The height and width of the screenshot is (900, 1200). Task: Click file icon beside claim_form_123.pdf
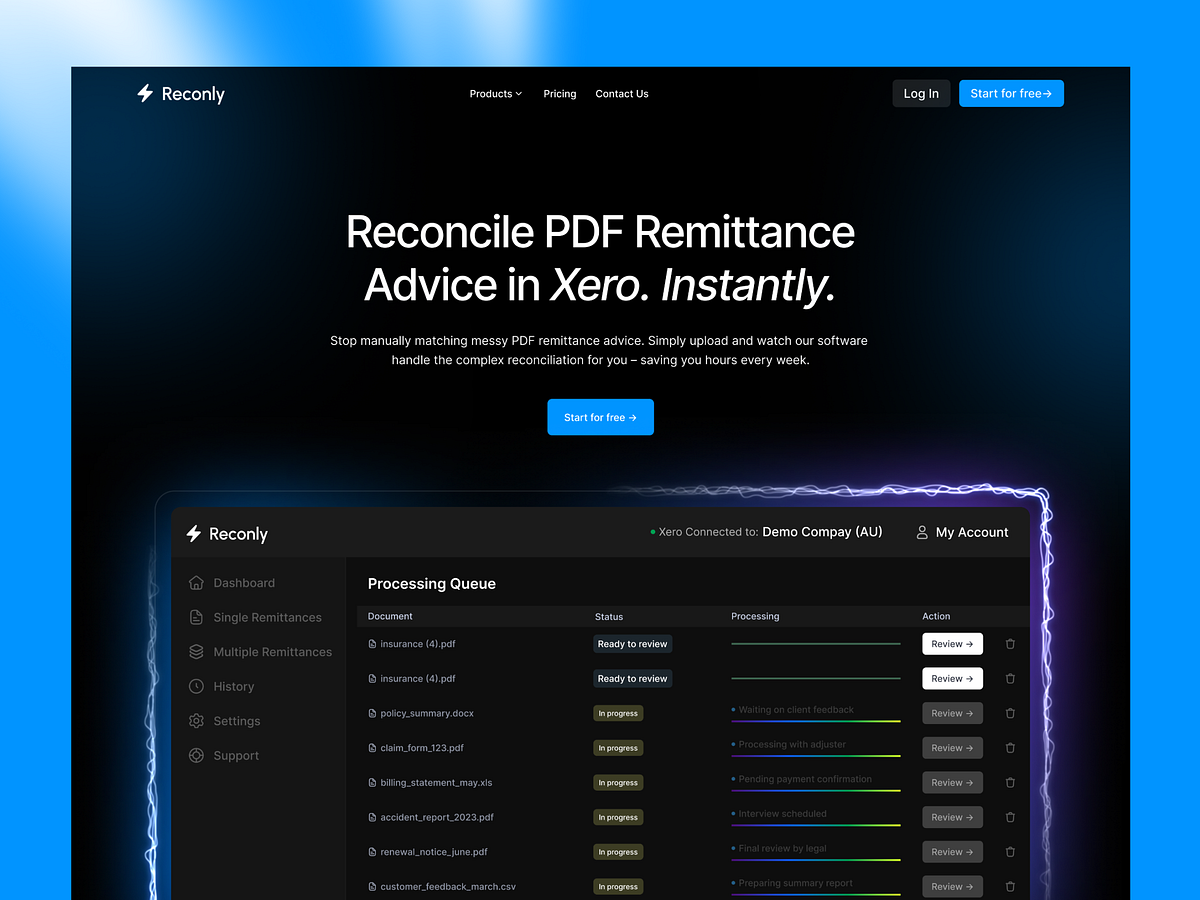[373, 748]
